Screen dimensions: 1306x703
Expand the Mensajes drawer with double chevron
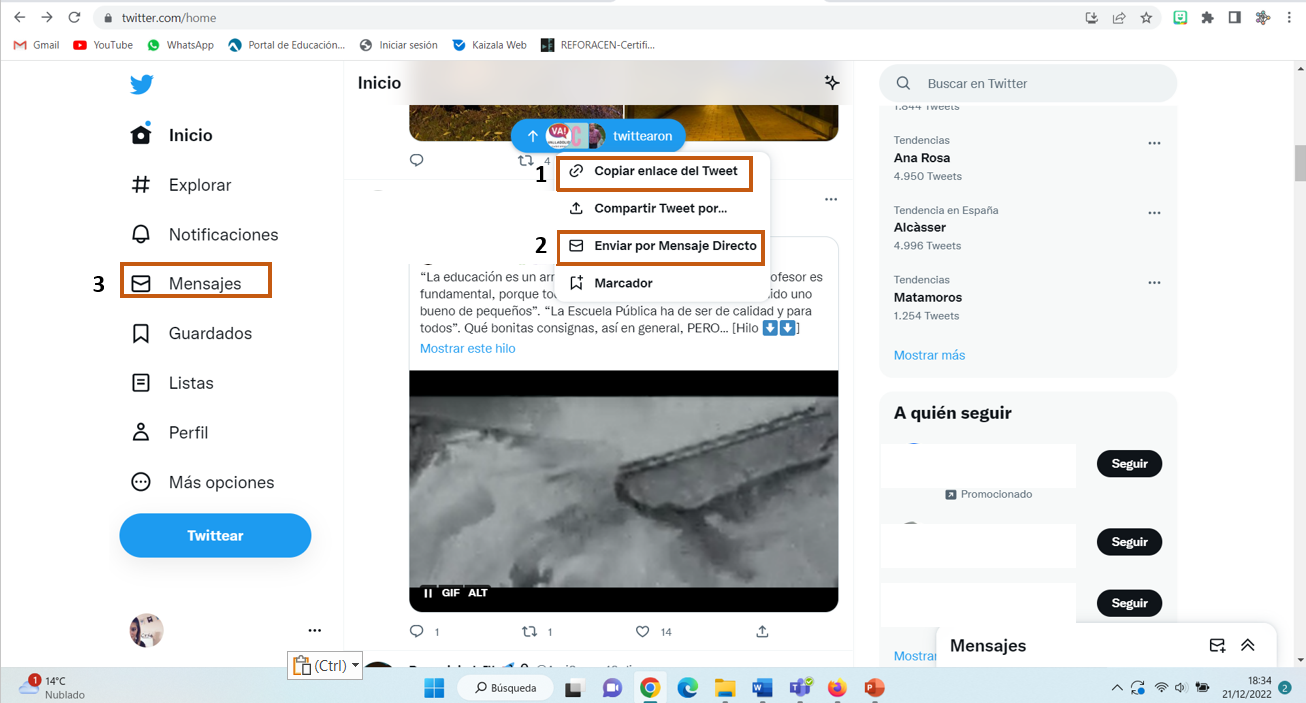(x=1247, y=645)
